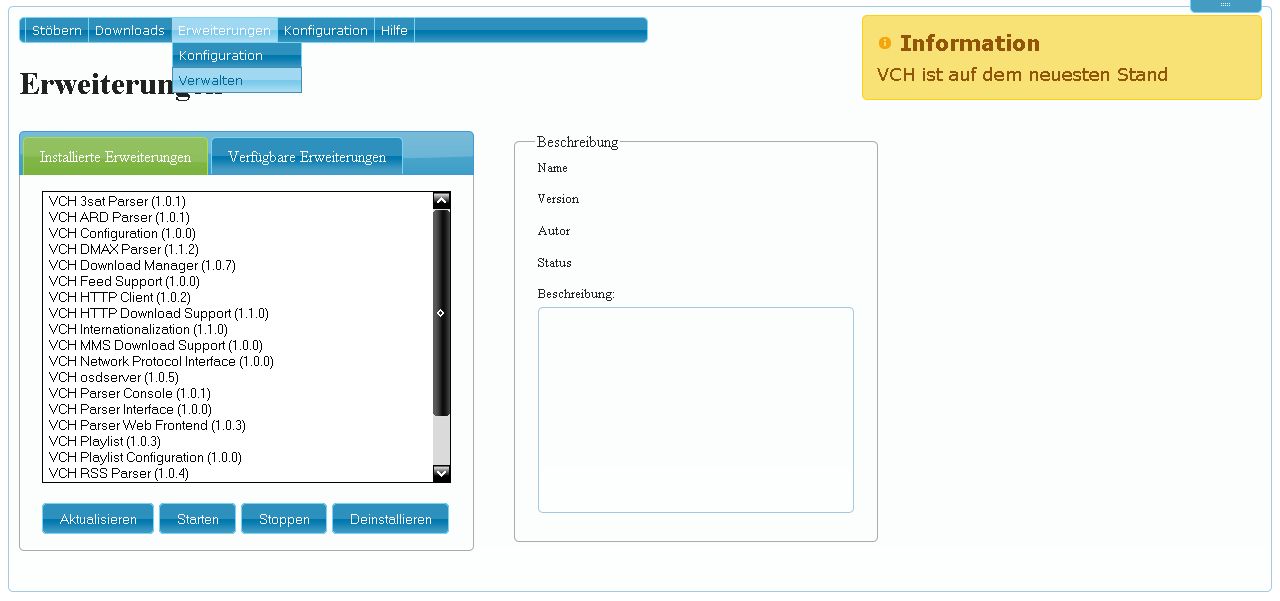Screen dimensions: 1280x601
Task: Select the Installierte Erweiterungen tab
Action: point(115,157)
